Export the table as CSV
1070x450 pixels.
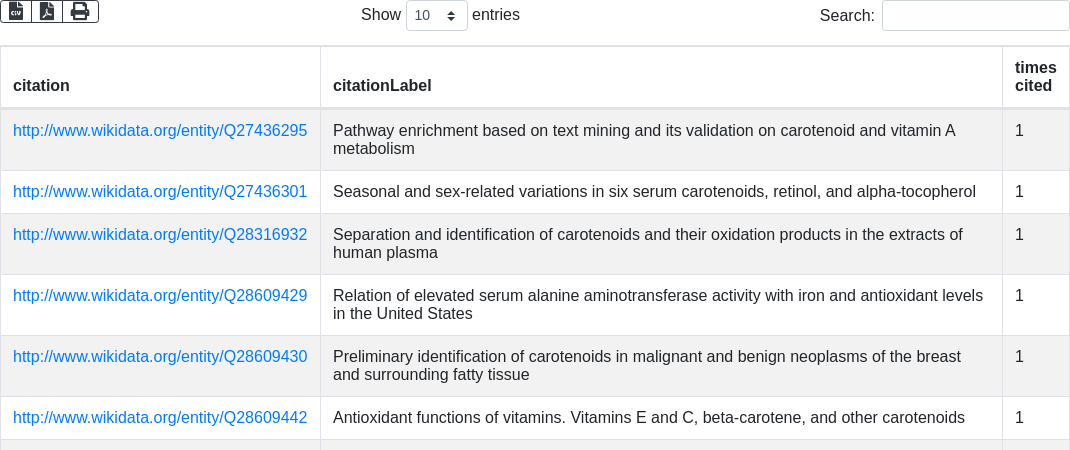[x=16, y=11]
